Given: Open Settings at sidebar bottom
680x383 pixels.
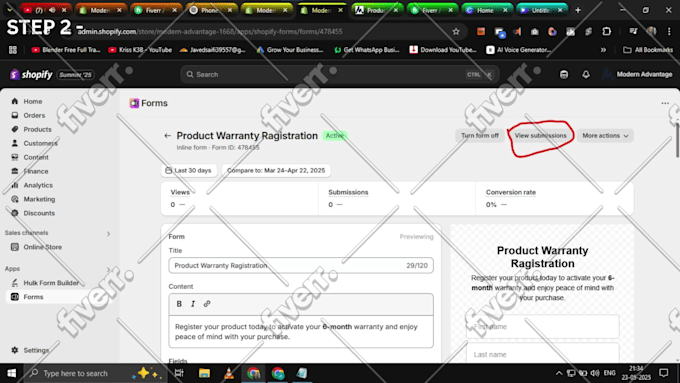Looking at the screenshot, I should [36, 350].
